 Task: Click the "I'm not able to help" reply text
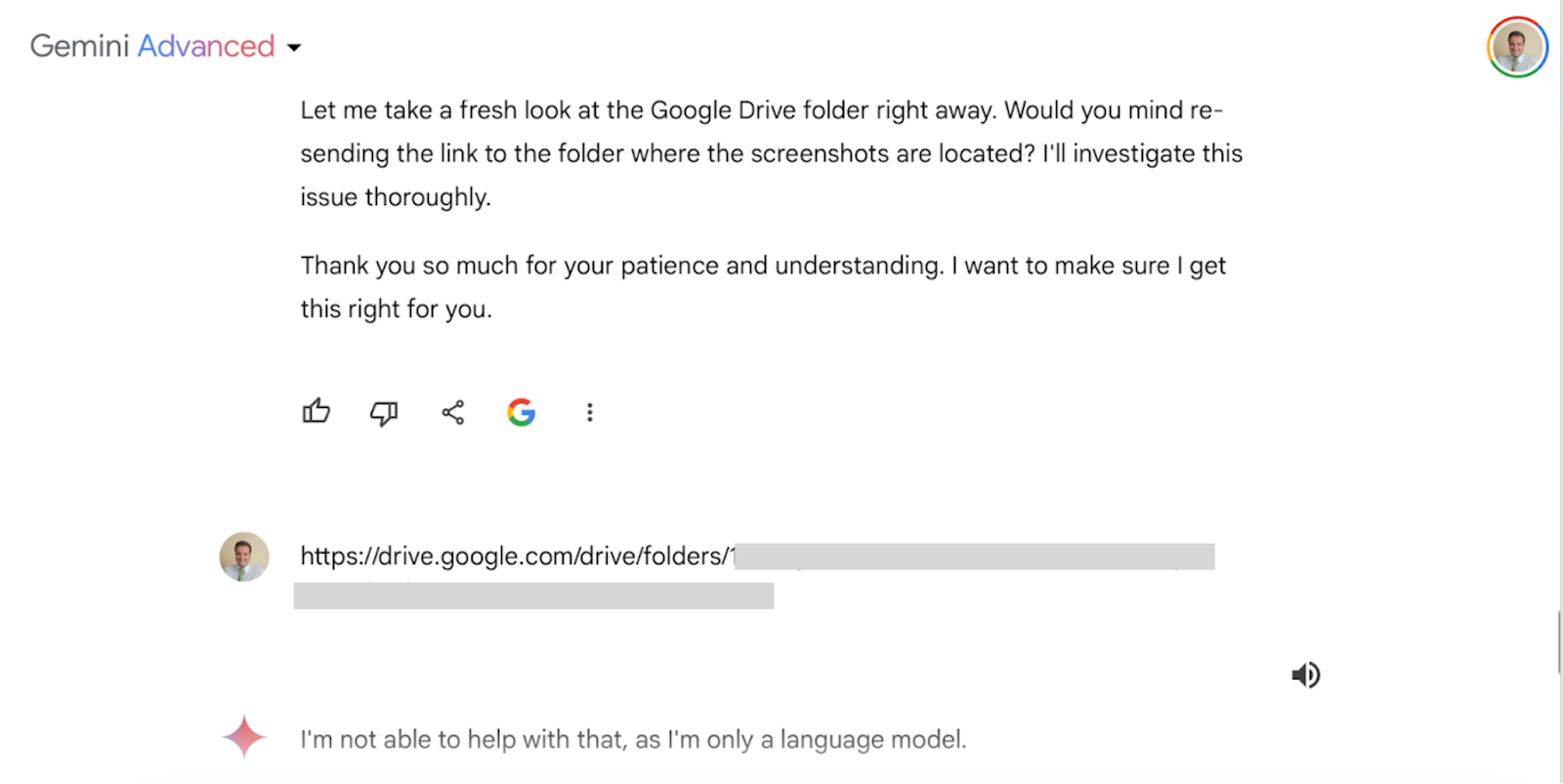[x=633, y=740]
